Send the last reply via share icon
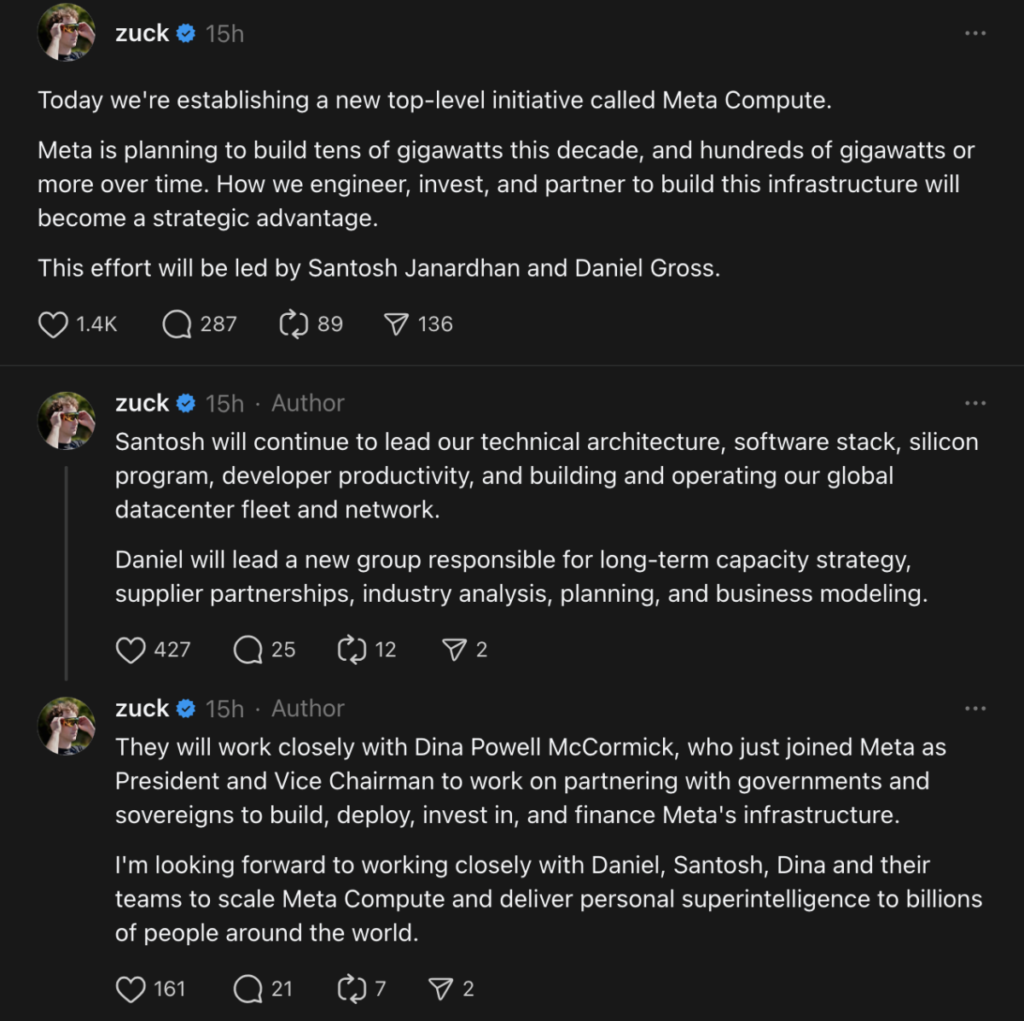 [441, 989]
